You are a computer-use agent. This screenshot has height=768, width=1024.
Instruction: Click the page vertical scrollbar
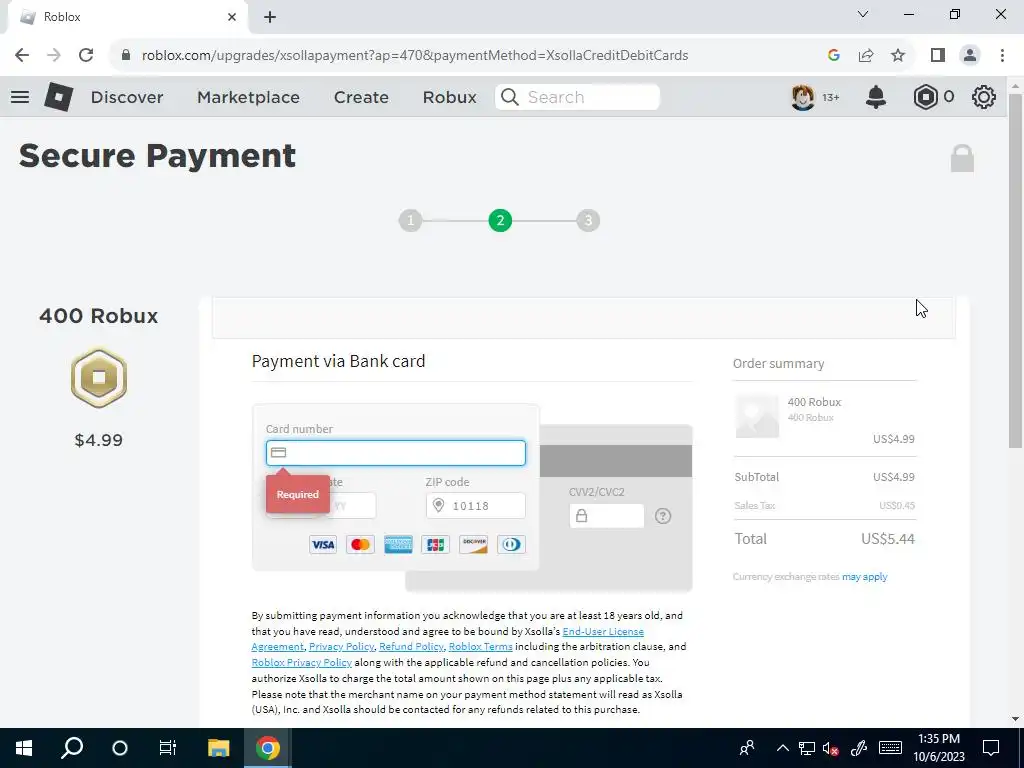click(1015, 270)
